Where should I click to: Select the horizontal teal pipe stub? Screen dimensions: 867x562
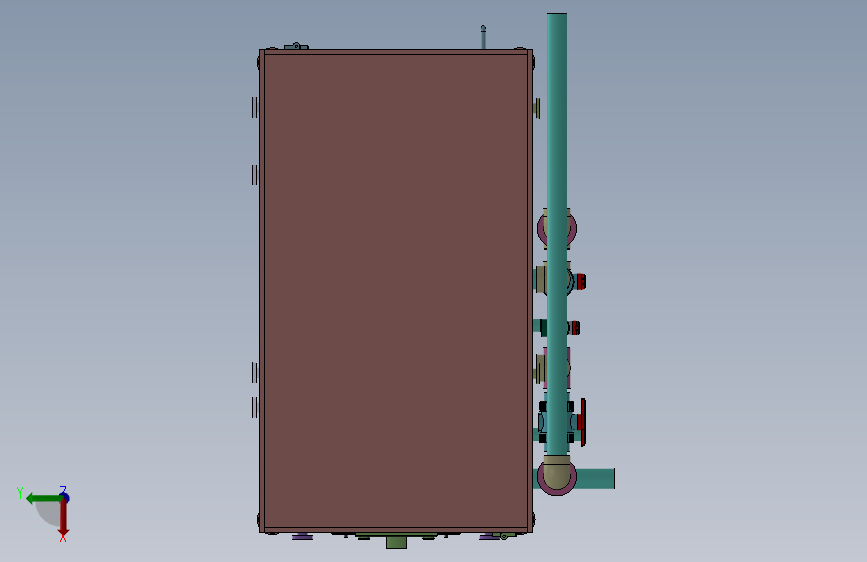pyautogui.click(x=596, y=478)
